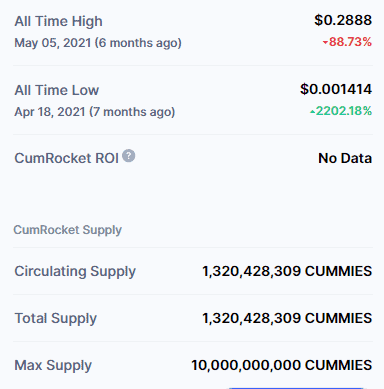Click the Total Supply value 1,320,428,309 CUMMIES
This screenshot has height=389, width=384.
point(287,318)
